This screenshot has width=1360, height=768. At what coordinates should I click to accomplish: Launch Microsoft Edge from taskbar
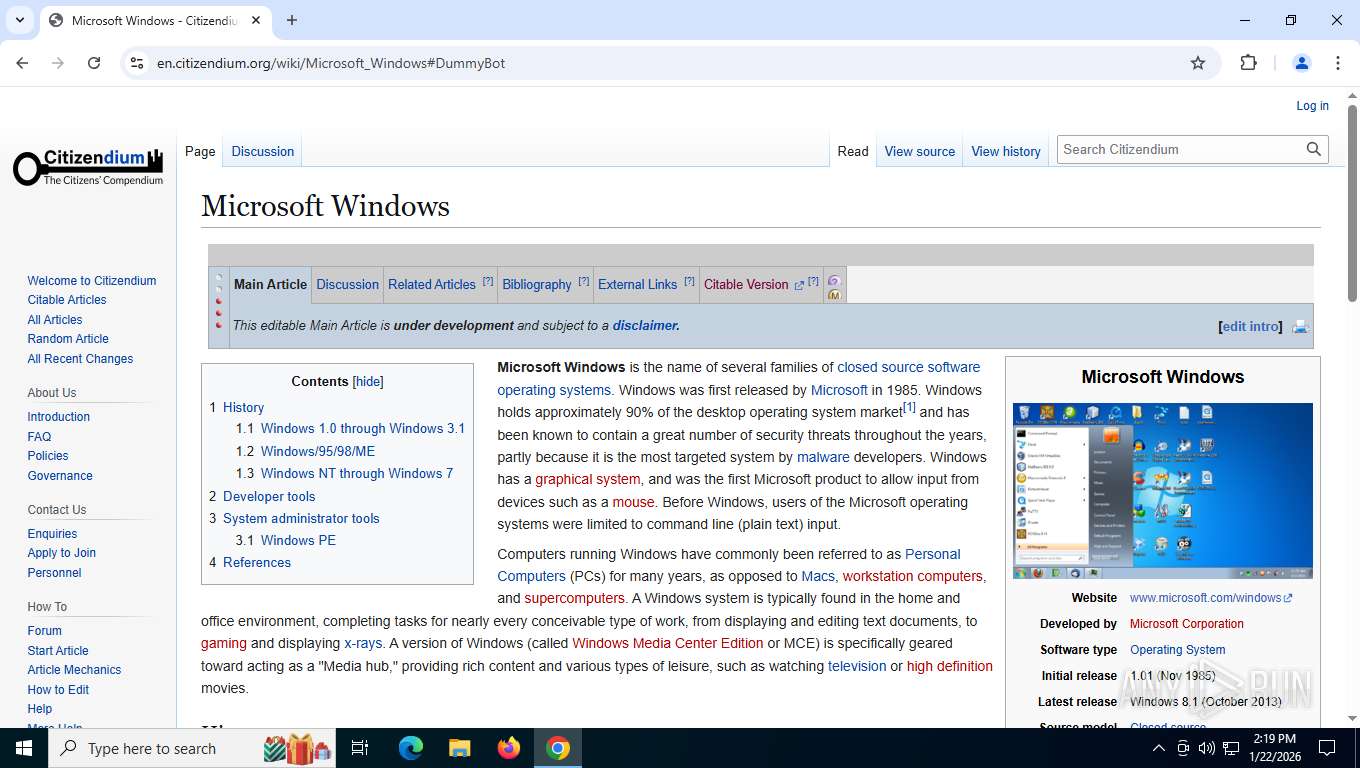[410, 748]
